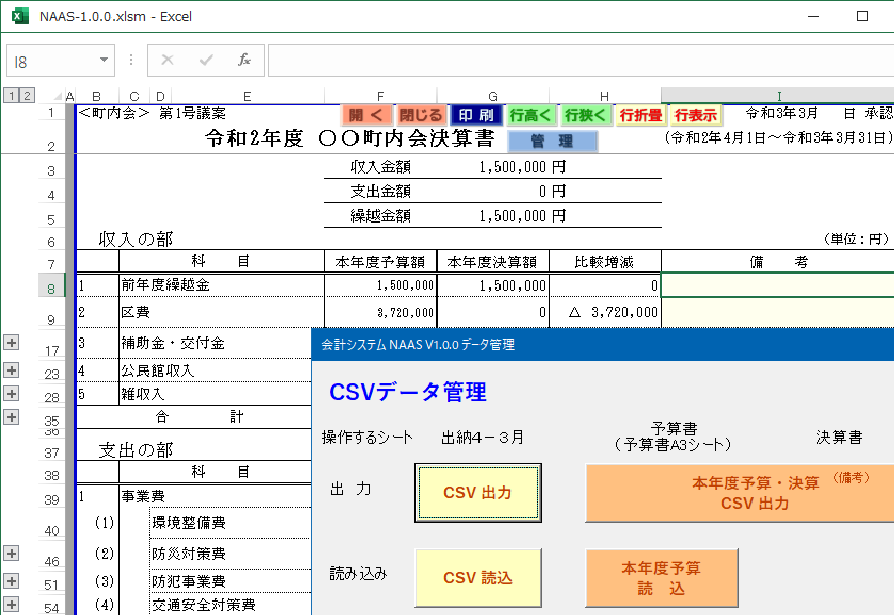Image resolution: width=895 pixels, height=616 pixels.
Task: Minimize the Excel window
Action: [813, 16]
